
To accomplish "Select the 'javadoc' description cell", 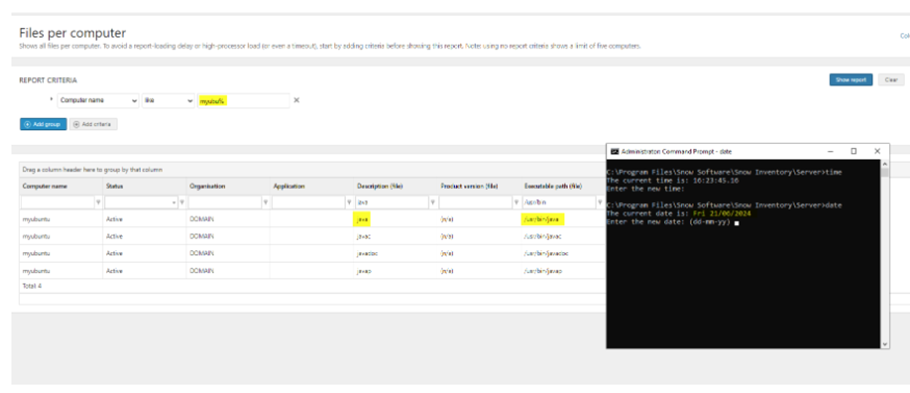I will pyautogui.click(x=368, y=254).
